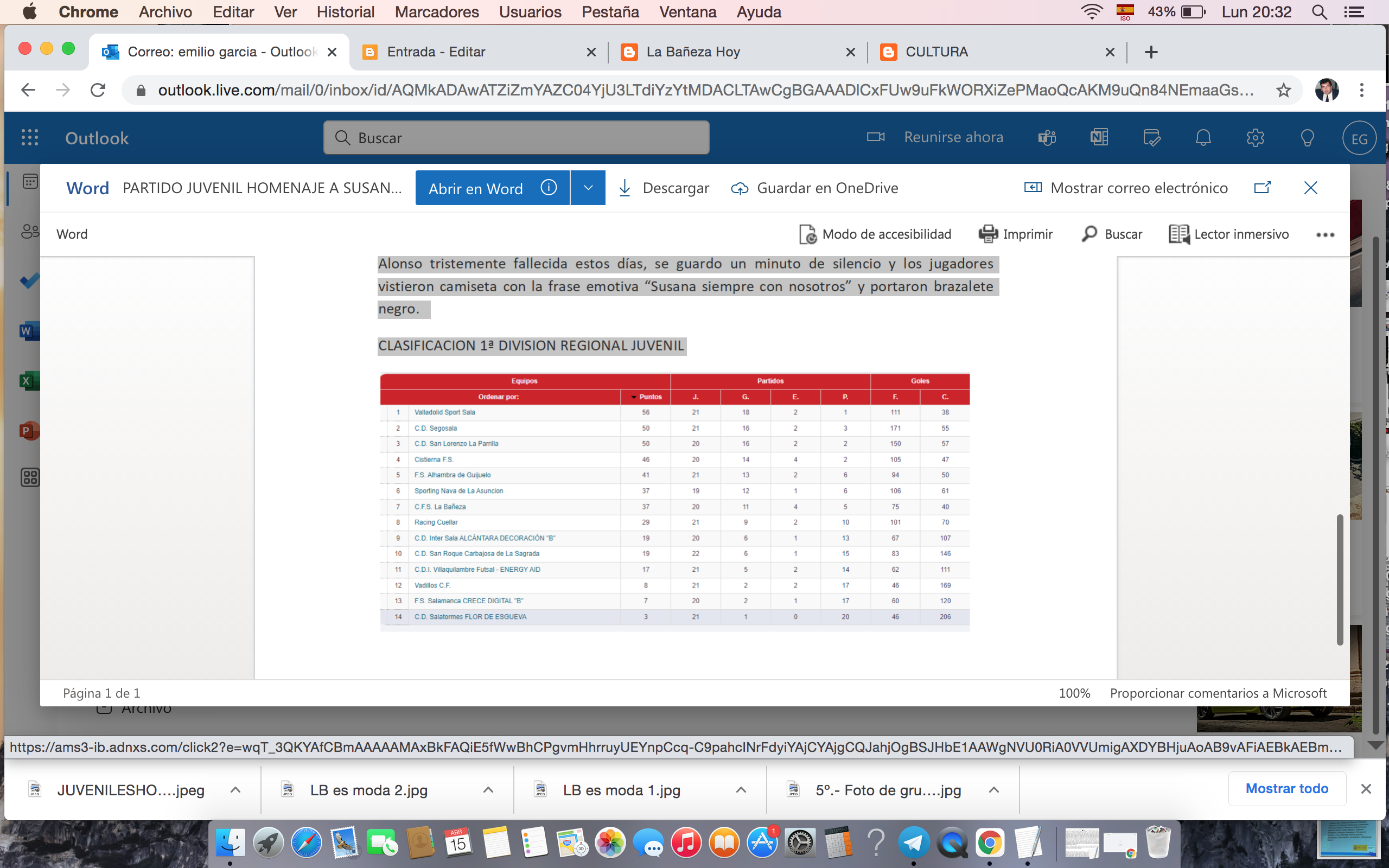Expand JUVENILESHO jpeg download chevron

pos(235,790)
